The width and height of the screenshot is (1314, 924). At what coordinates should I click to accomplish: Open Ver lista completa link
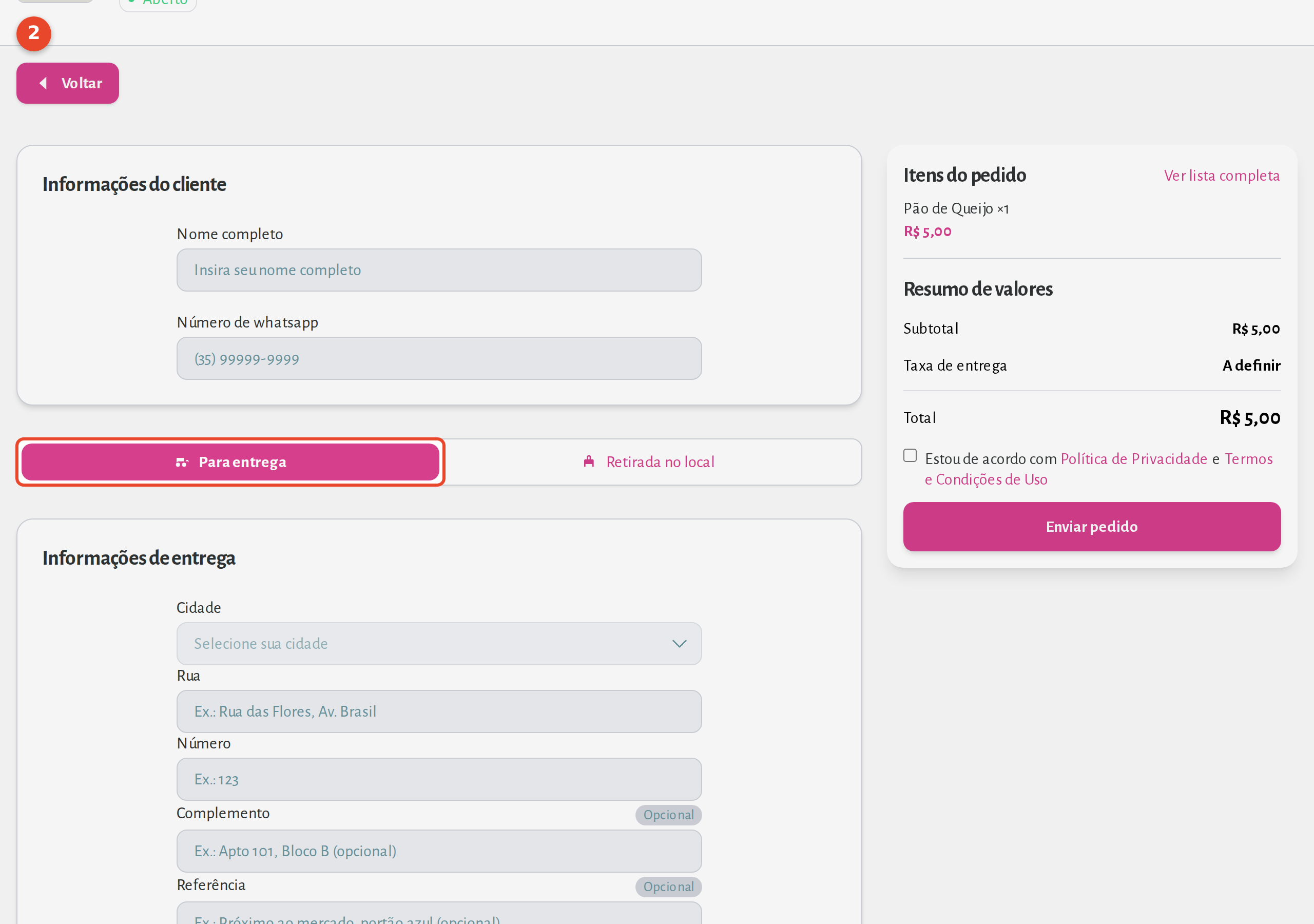[x=1222, y=175]
